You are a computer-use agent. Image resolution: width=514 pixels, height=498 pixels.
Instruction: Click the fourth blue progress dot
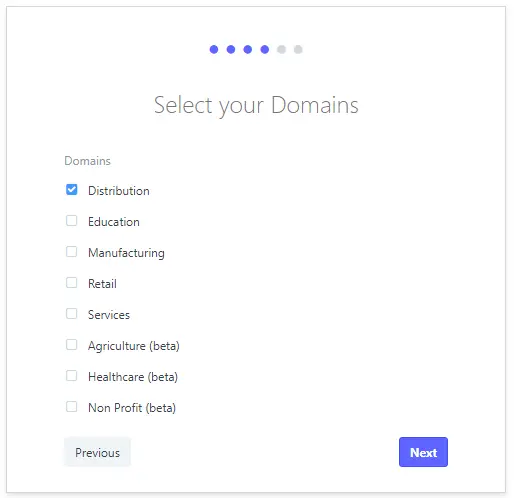[x=265, y=49]
